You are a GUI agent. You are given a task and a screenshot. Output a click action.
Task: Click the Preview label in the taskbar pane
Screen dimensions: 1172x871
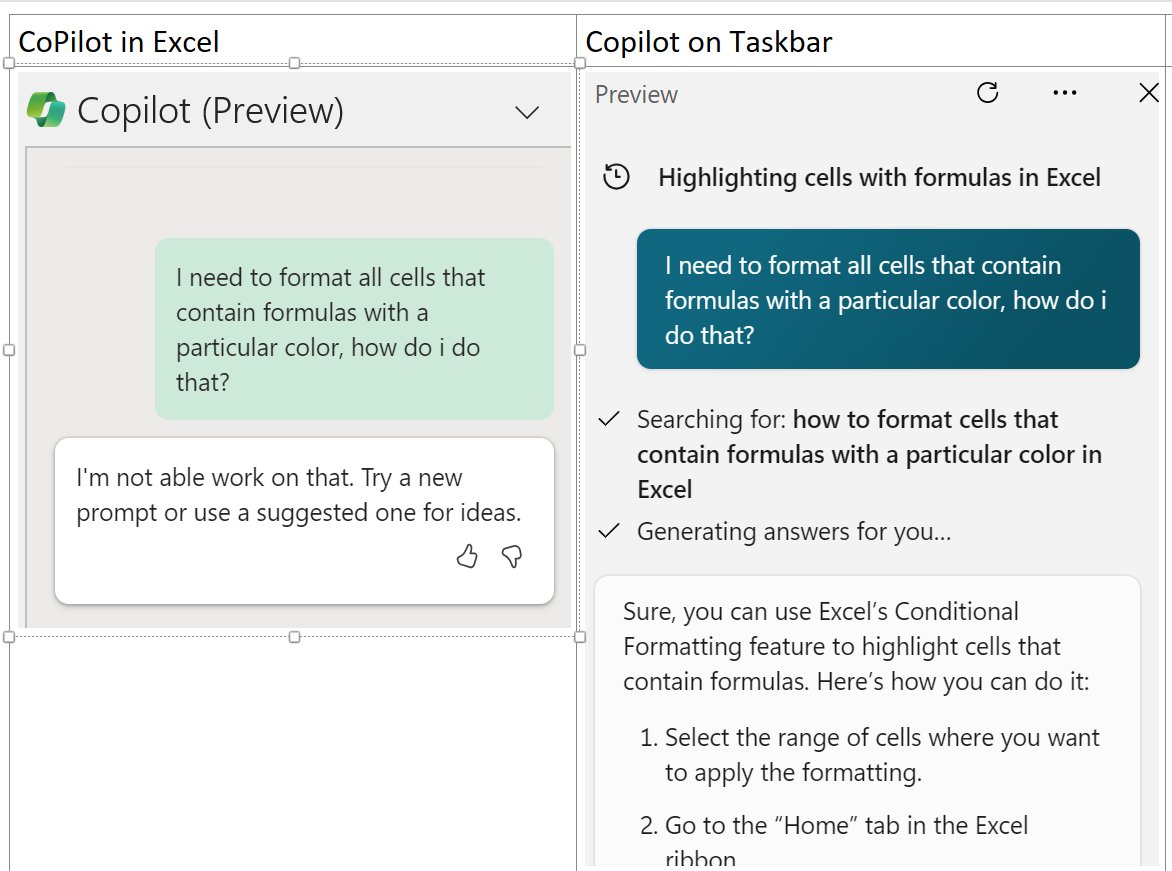tap(636, 94)
